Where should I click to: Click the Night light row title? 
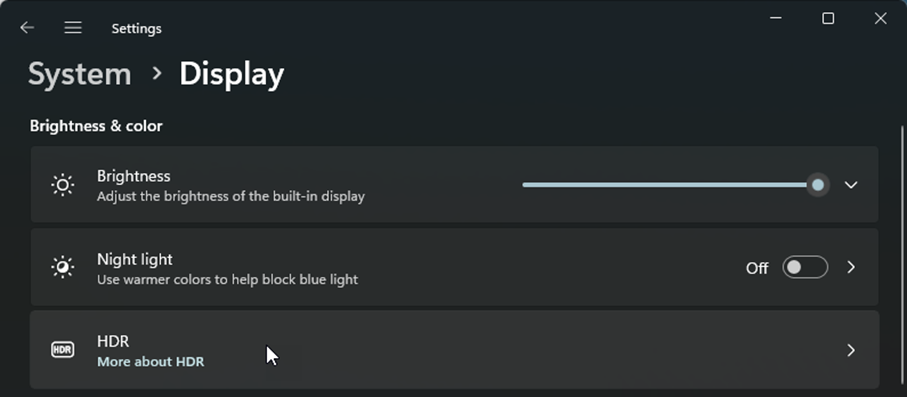135,259
